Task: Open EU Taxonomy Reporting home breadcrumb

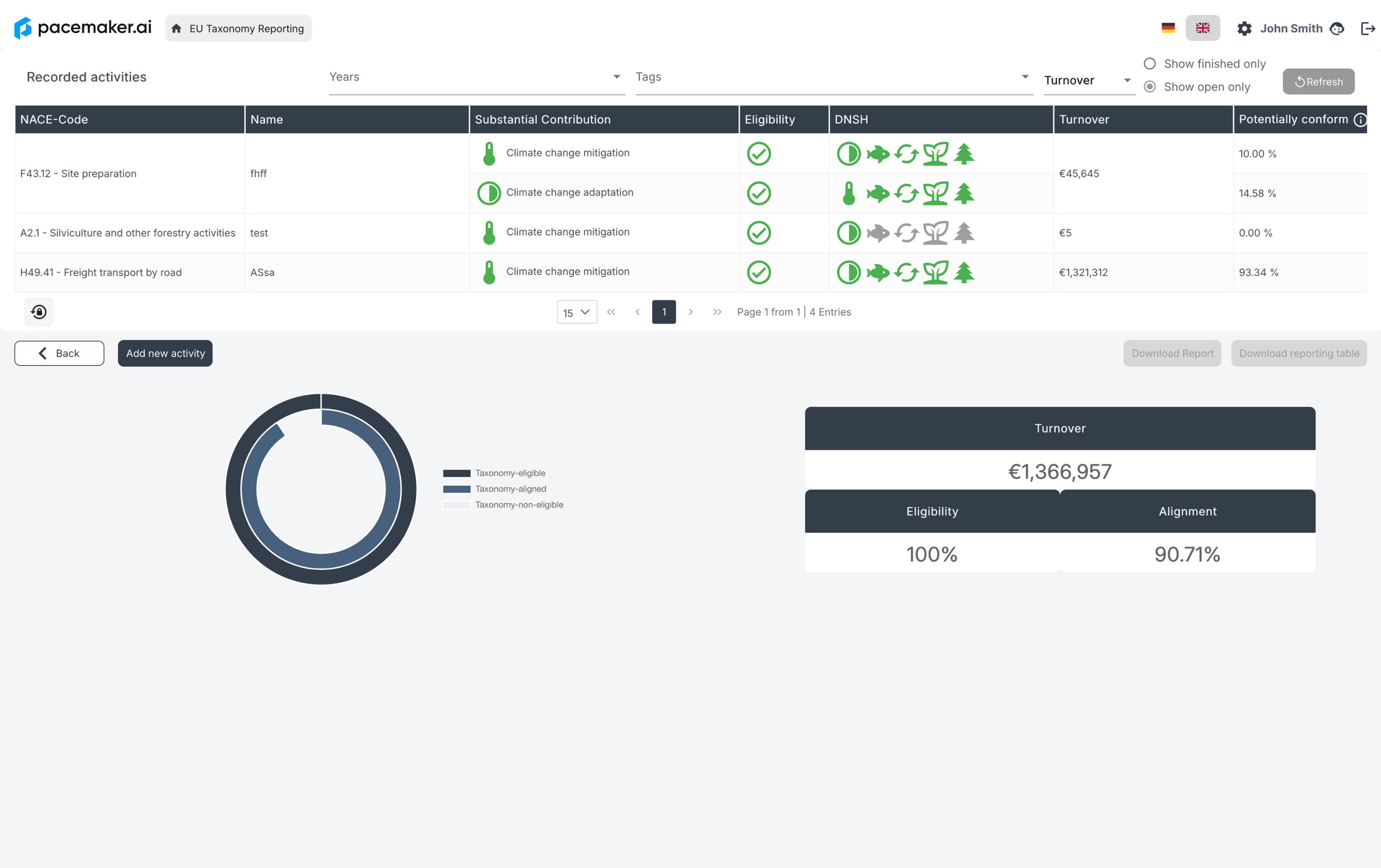Action: click(x=238, y=29)
